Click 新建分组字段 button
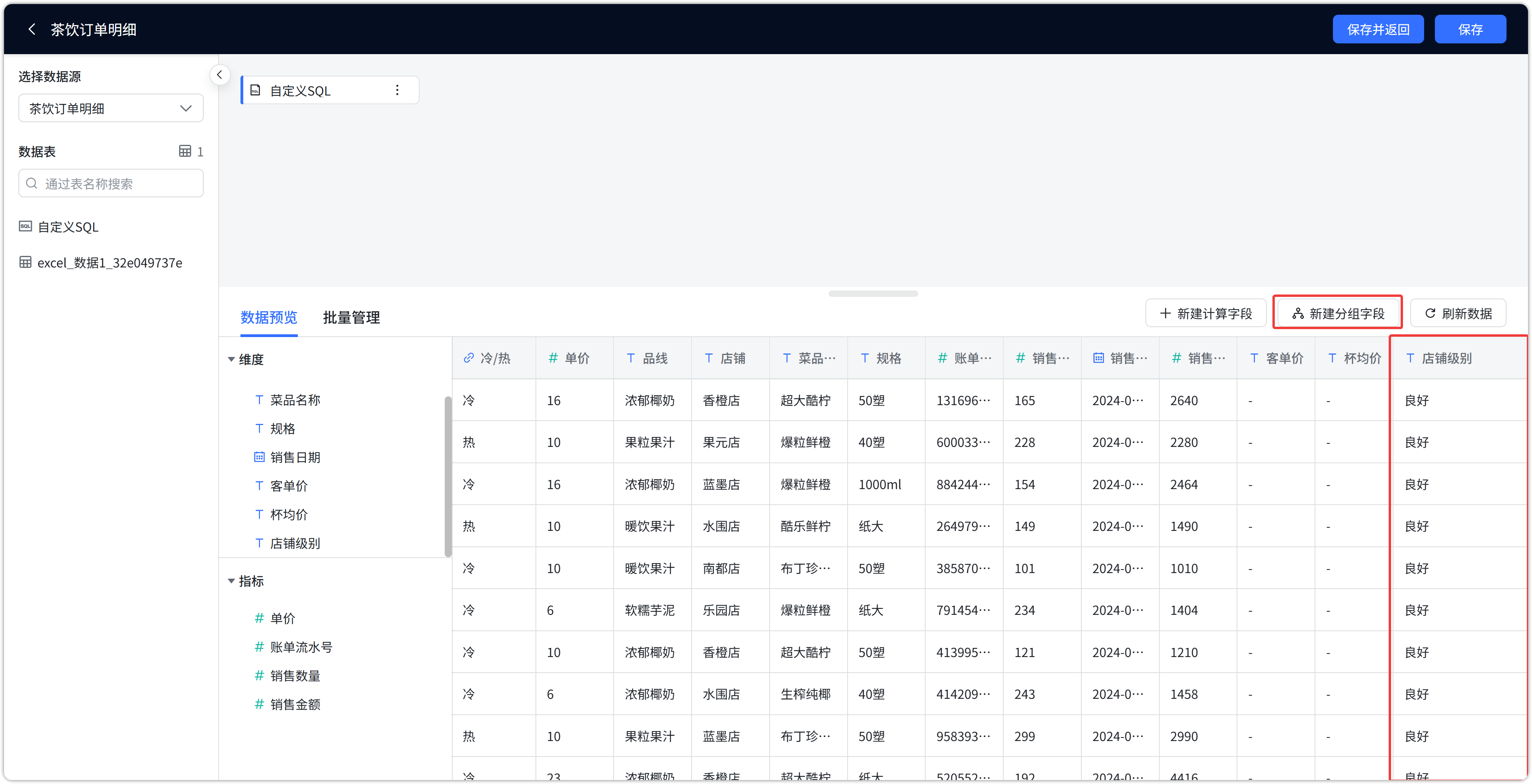The height and width of the screenshot is (784, 1532). coord(1338,313)
